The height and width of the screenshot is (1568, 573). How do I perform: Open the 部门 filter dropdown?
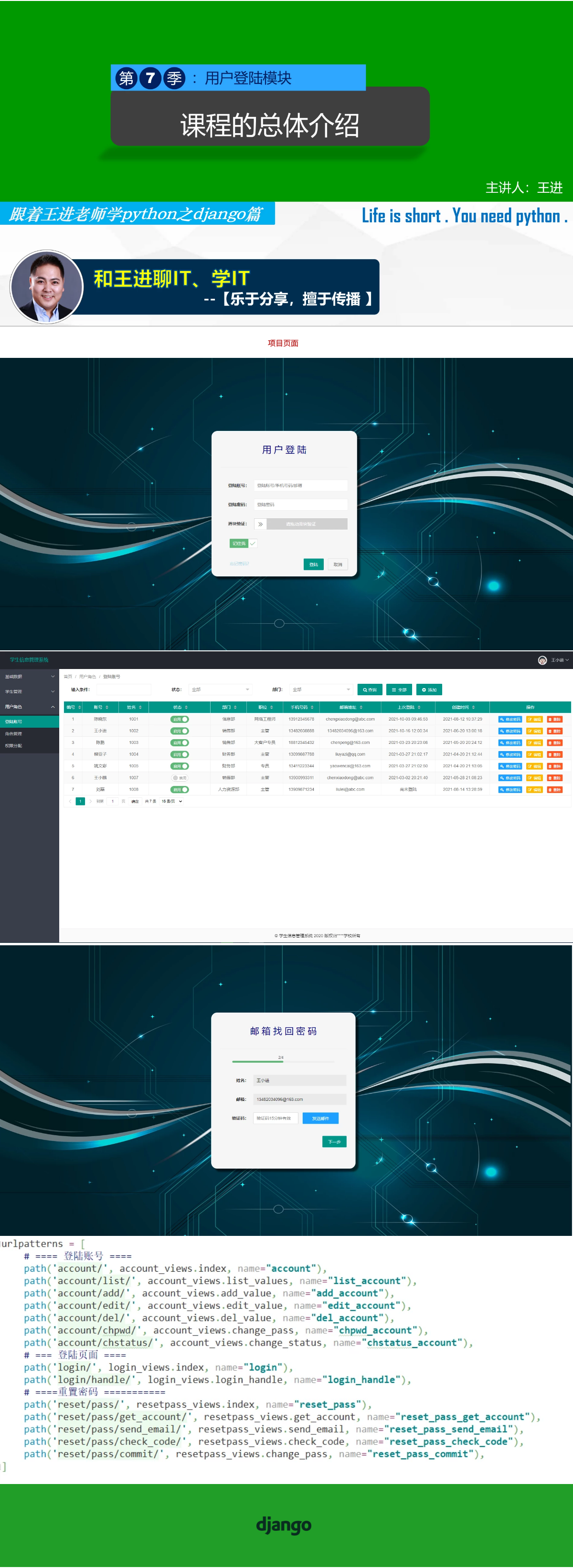(x=321, y=689)
